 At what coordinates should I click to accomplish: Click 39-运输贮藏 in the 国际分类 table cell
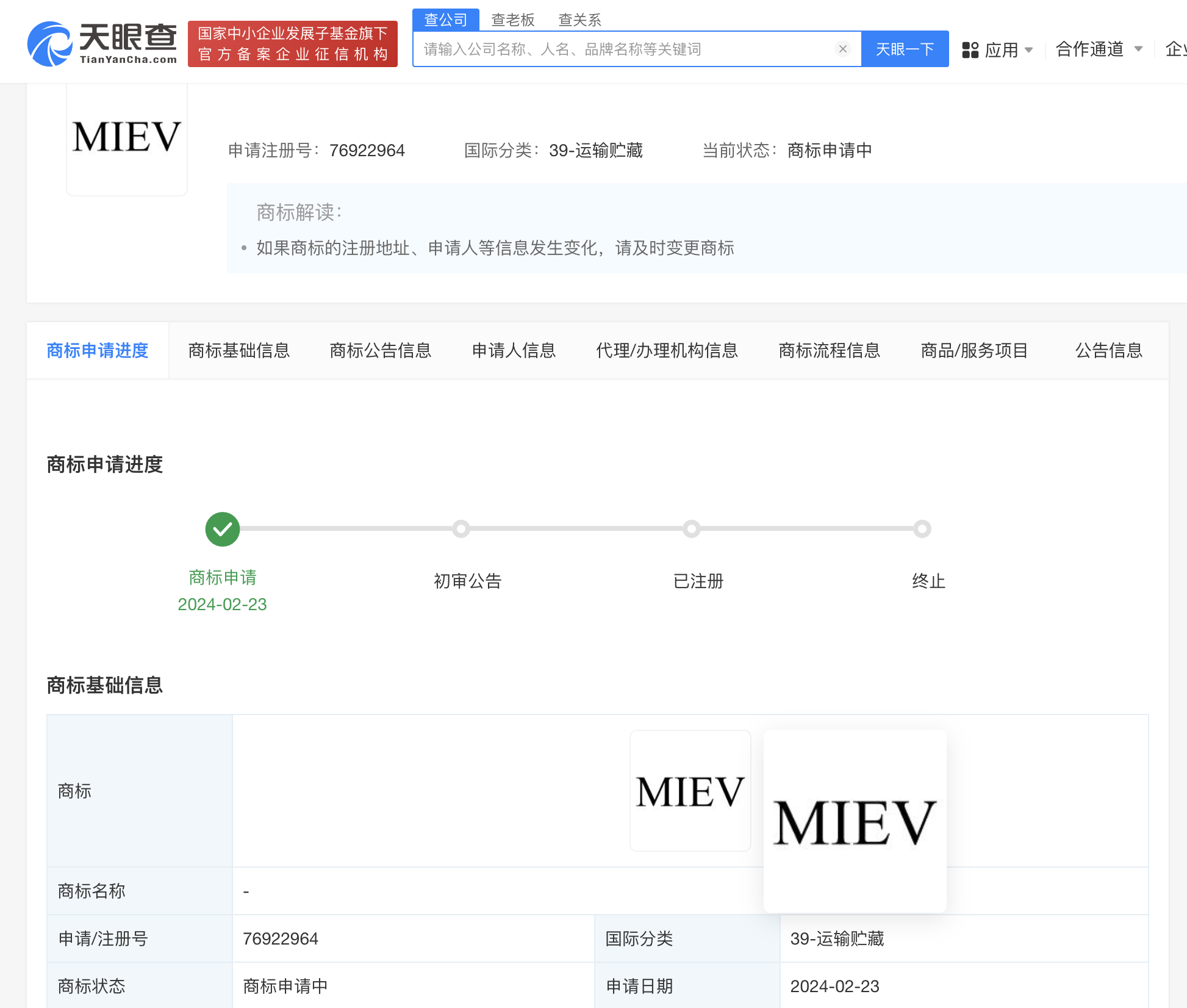coord(837,938)
